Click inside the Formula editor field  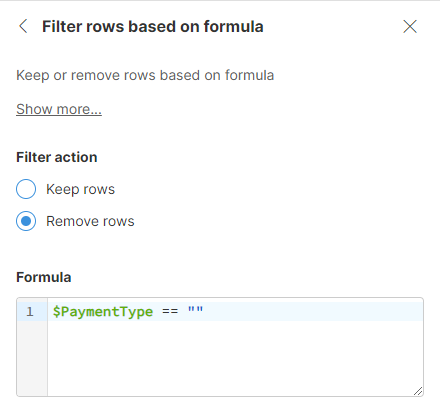[220, 347]
